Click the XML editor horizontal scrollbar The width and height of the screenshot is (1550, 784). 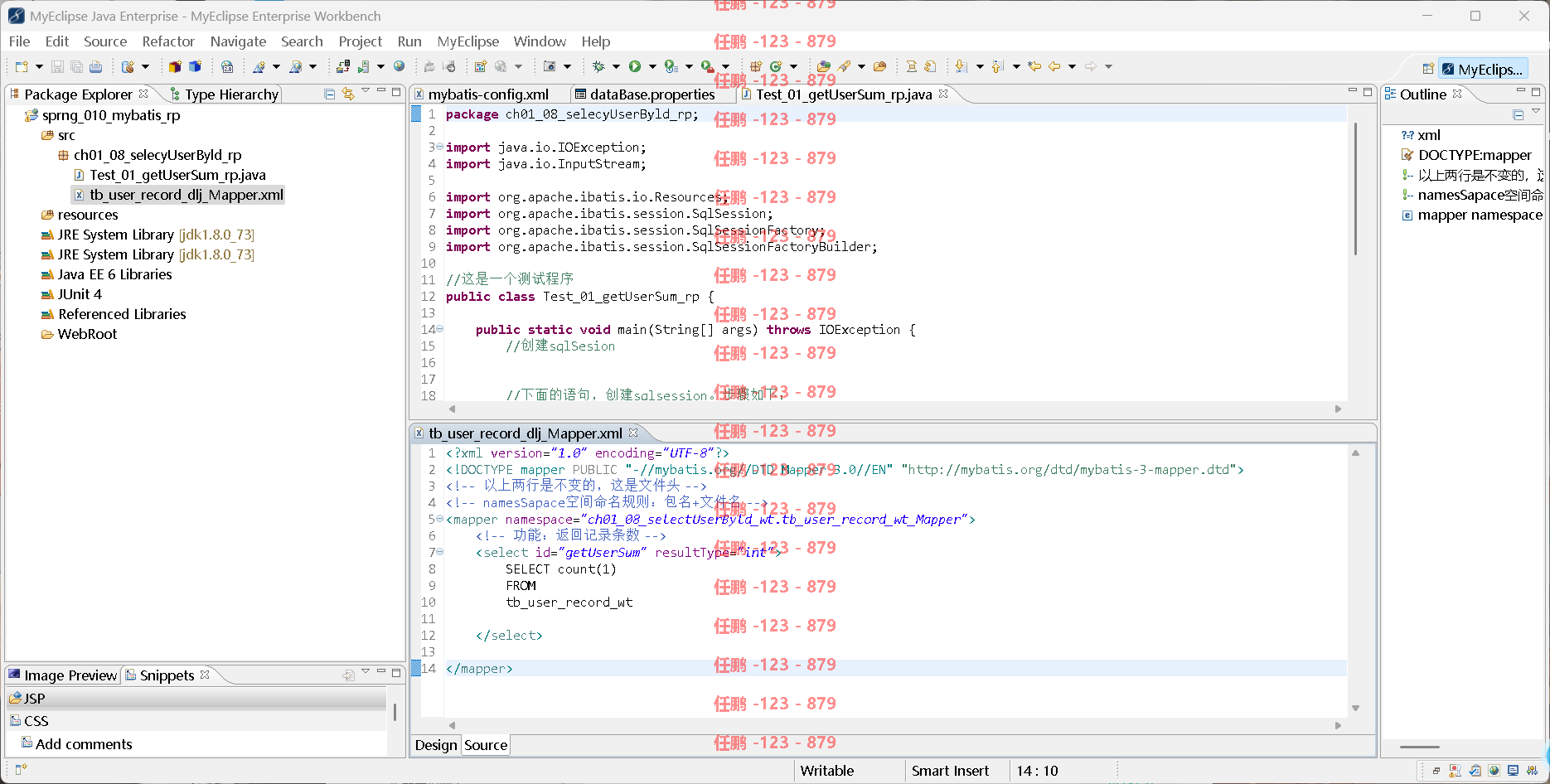895,725
